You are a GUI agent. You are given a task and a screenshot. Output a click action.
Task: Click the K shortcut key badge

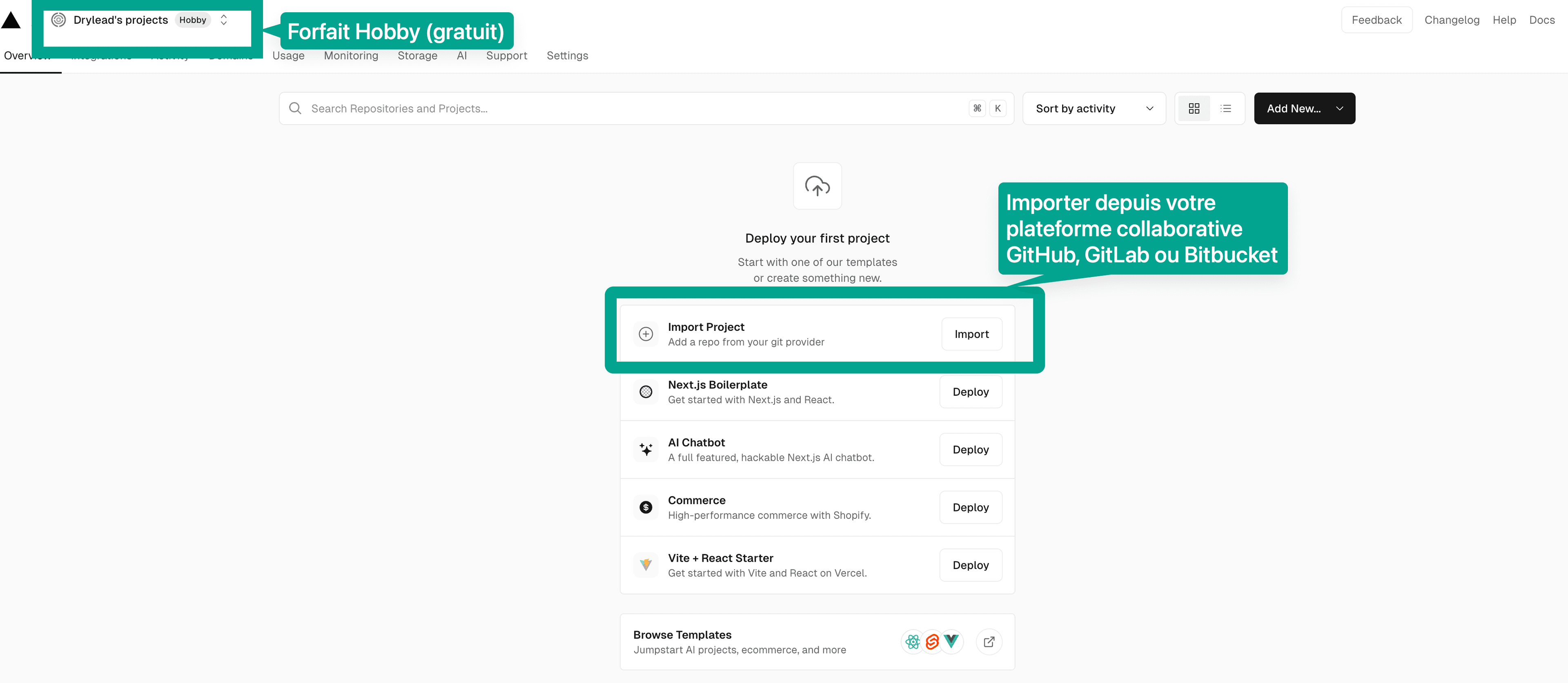click(998, 108)
